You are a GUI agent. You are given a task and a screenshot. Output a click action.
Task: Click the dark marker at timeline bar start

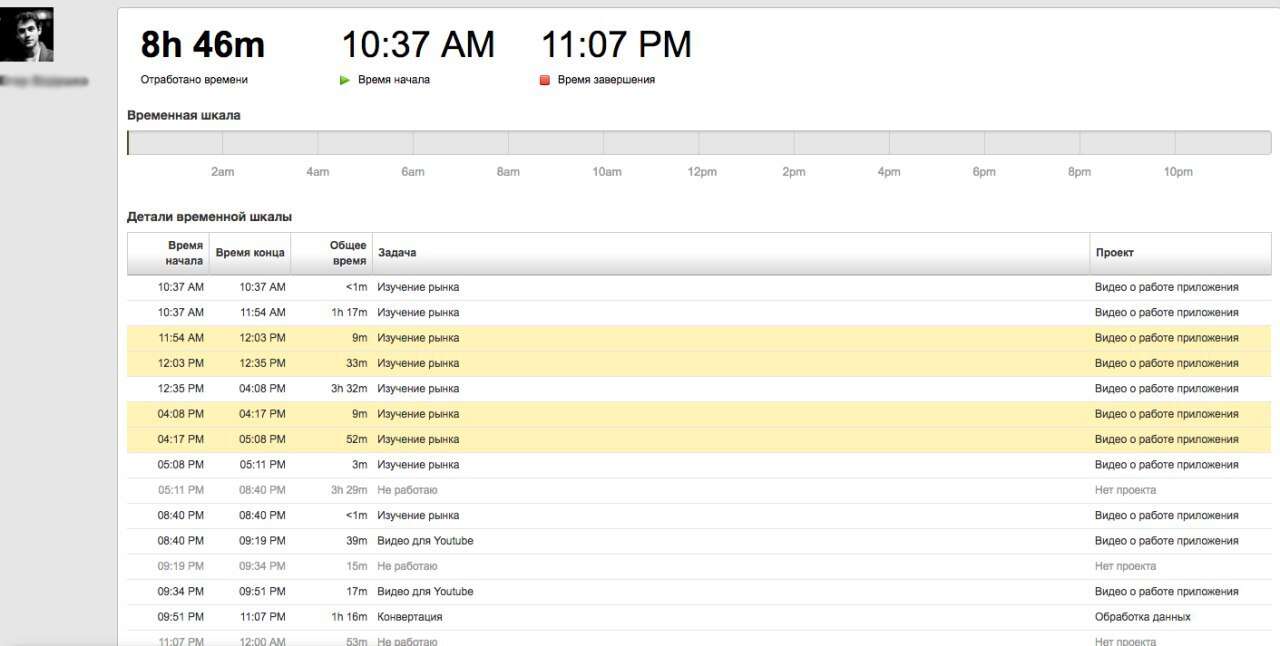[128, 143]
